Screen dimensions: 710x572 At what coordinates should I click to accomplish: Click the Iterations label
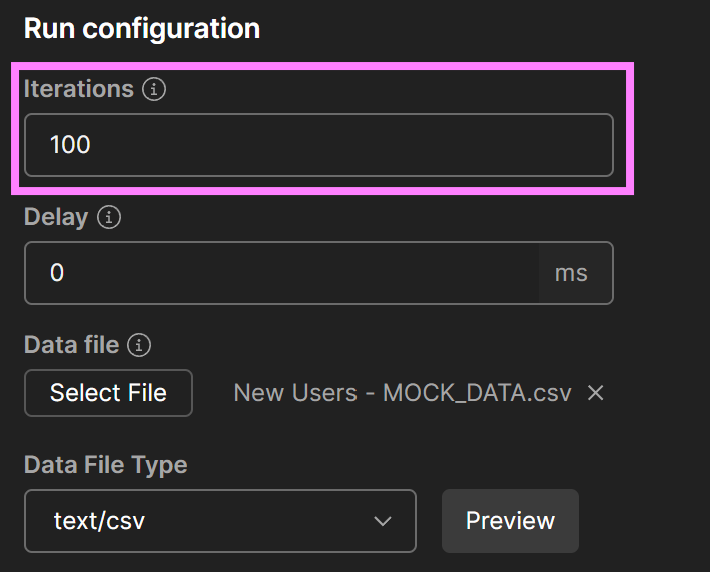tap(79, 88)
